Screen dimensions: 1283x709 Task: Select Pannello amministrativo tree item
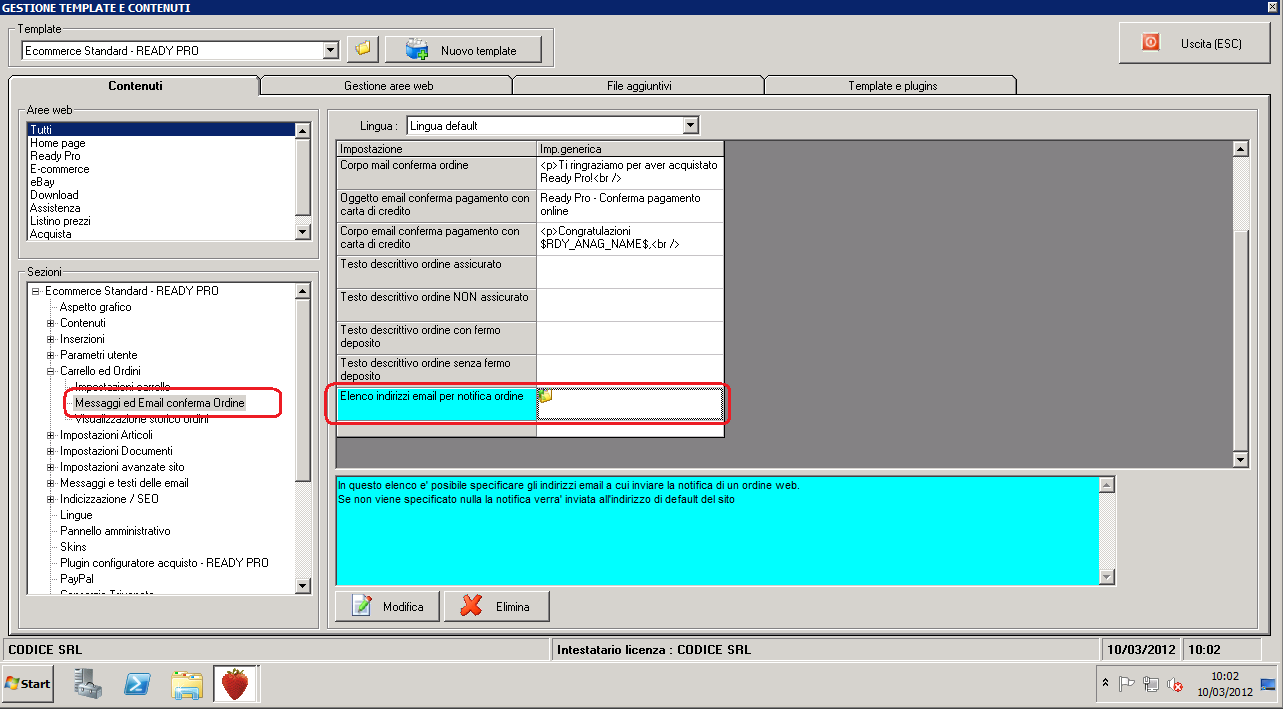coord(115,531)
